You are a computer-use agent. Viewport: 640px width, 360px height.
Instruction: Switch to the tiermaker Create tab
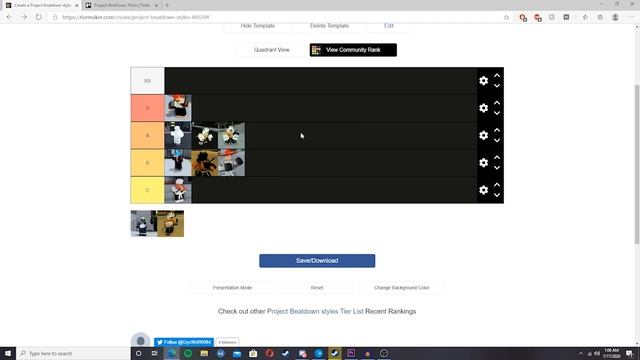41,5
